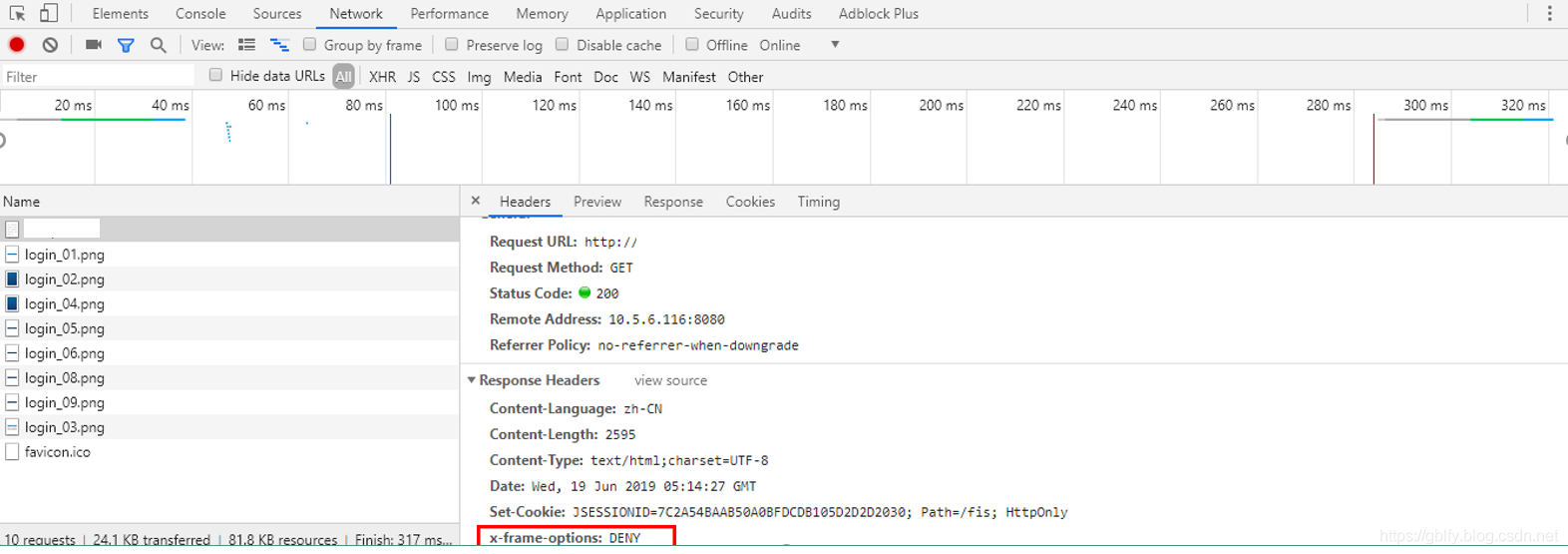This screenshot has width=1568, height=554.
Task: Filter requests by WS
Action: pyautogui.click(x=640, y=76)
